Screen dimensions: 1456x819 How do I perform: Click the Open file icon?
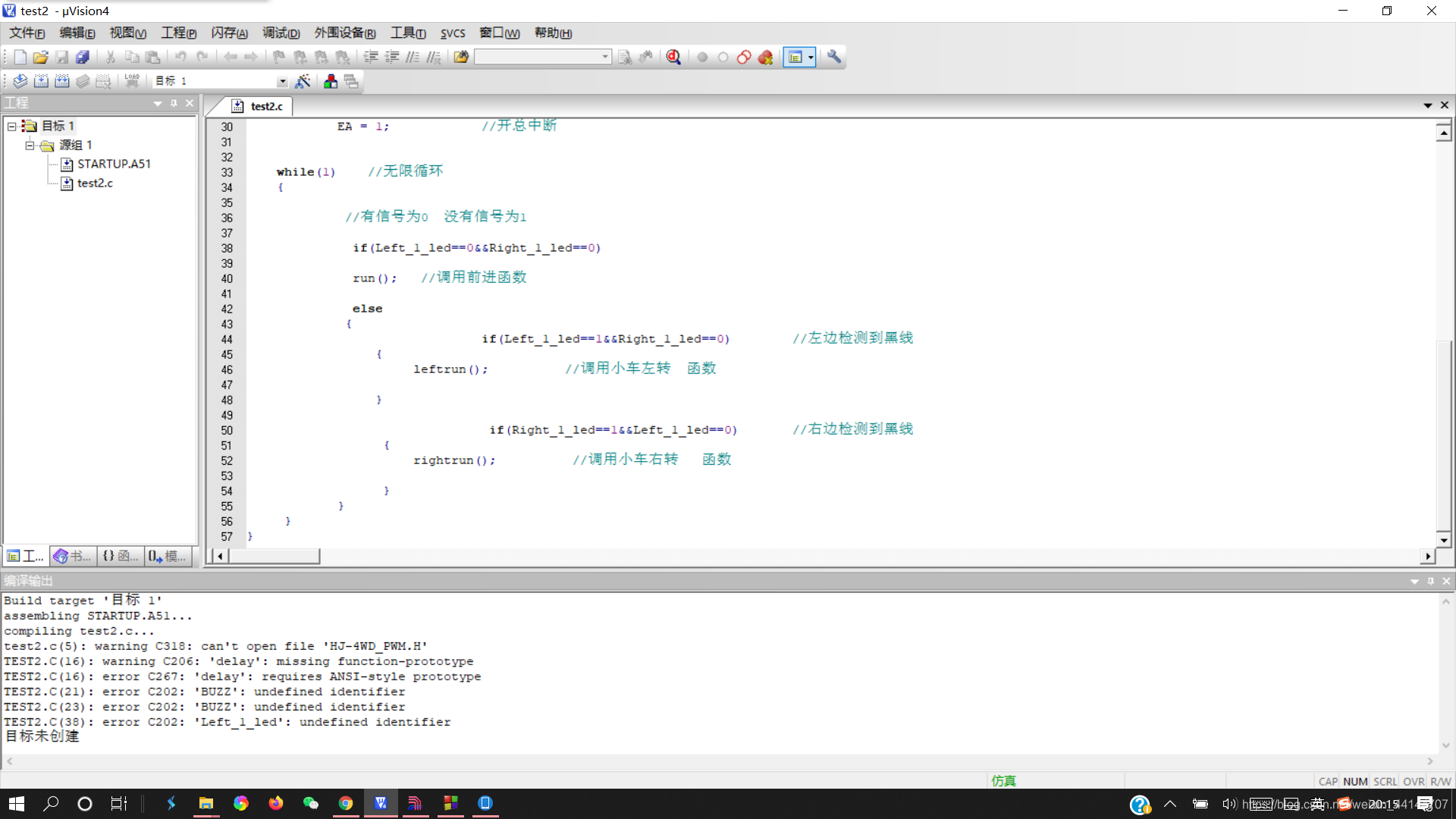(x=40, y=57)
